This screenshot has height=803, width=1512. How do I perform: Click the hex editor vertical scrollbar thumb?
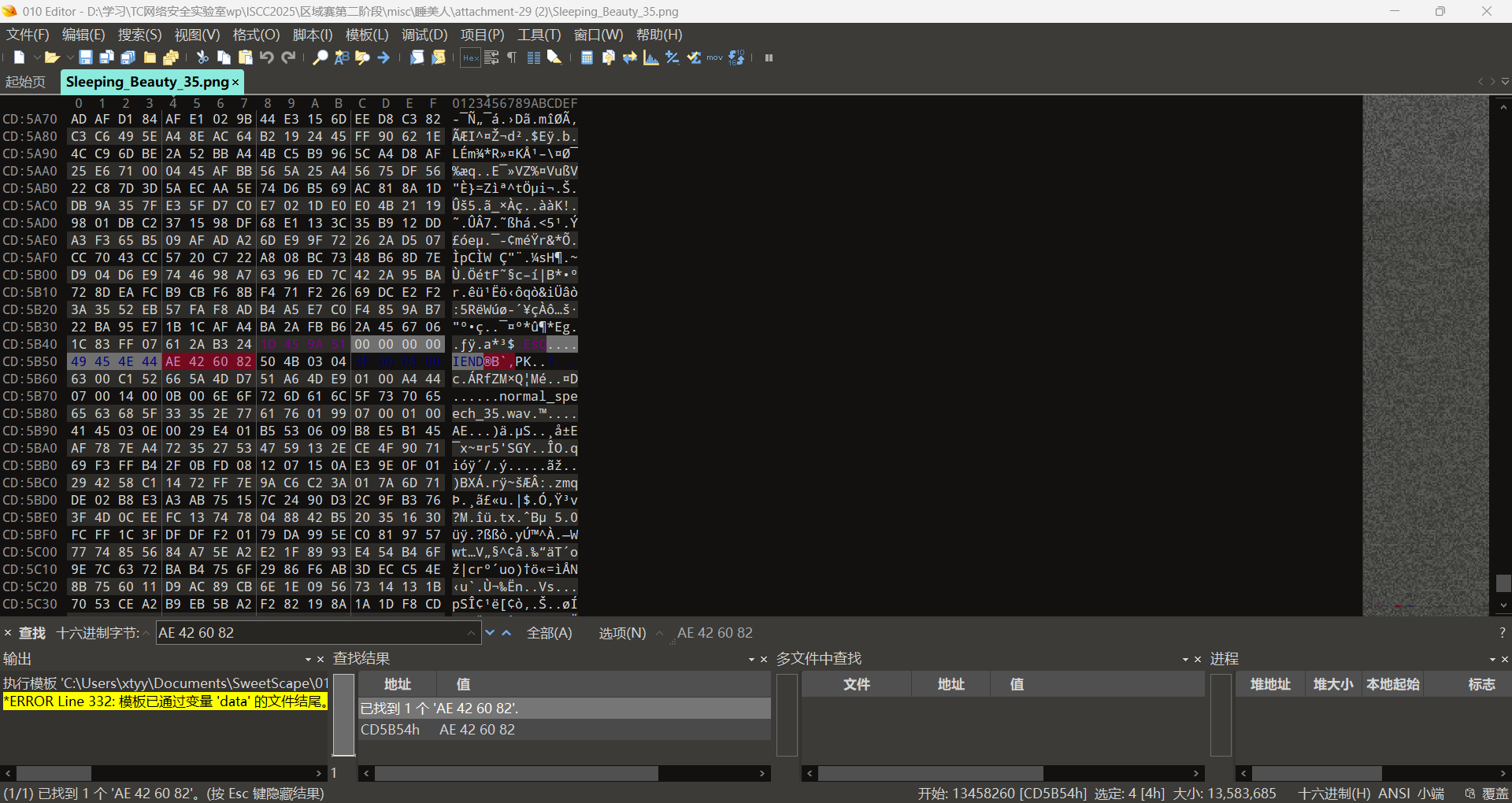(1503, 583)
